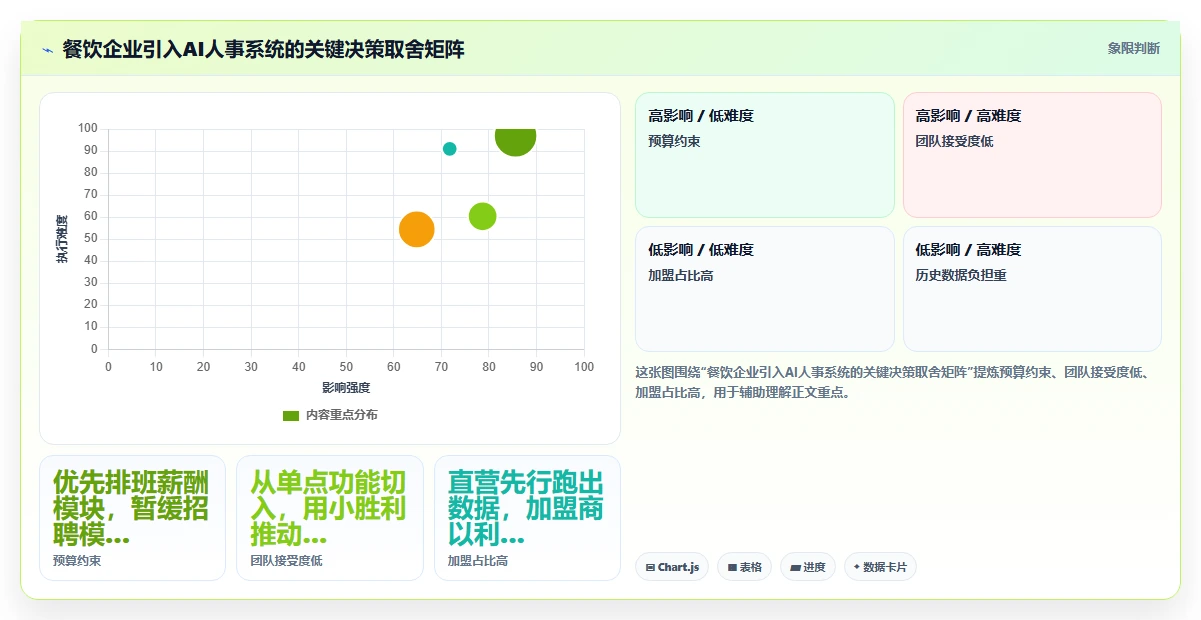The width and height of the screenshot is (1201, 620).
Task: Click the 数据卡片 tag icon
Action: click(857, 567)
